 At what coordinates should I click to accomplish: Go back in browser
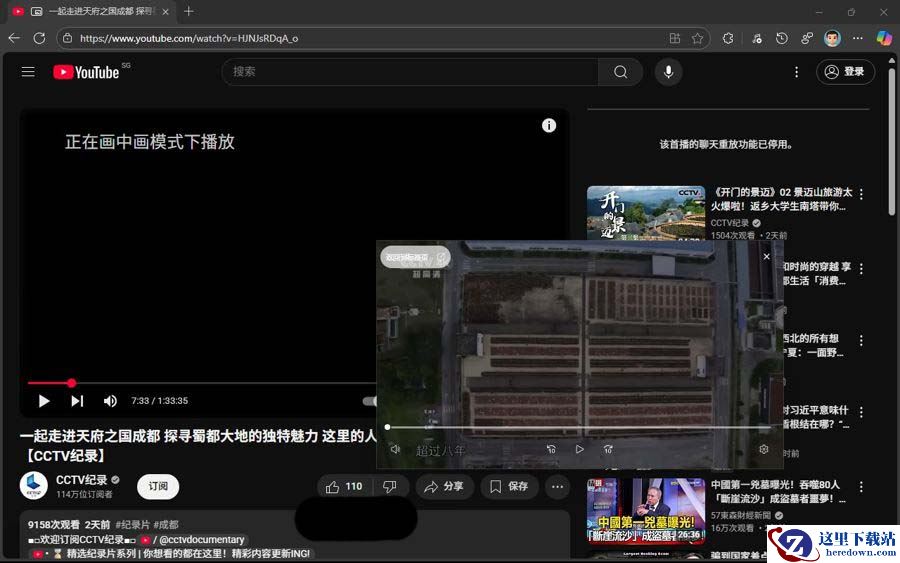pos(14,38)
